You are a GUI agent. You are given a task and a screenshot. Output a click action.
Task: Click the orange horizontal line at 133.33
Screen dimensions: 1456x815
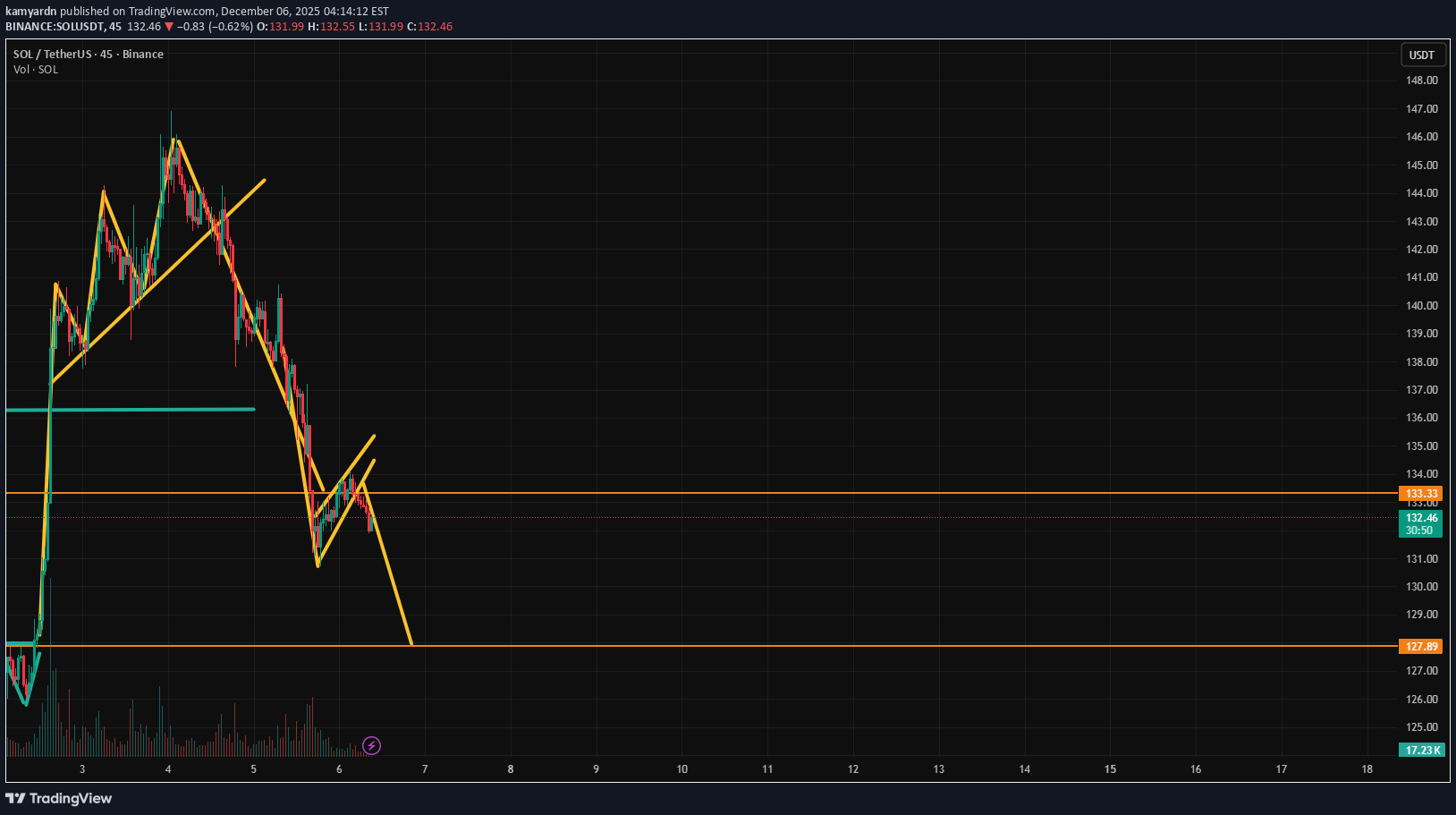805,493
